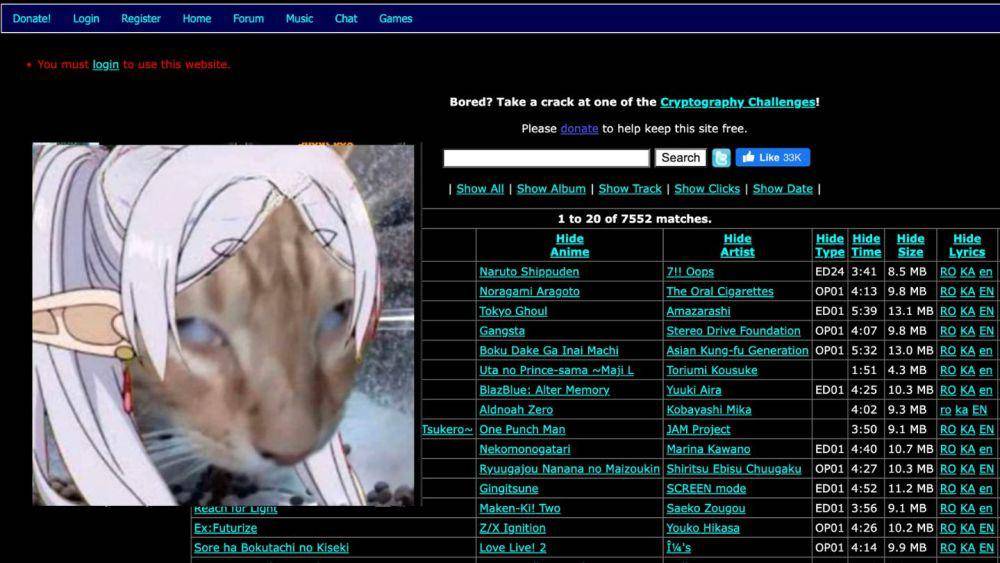Click the login link in red warning

click(x=106, y=64)
